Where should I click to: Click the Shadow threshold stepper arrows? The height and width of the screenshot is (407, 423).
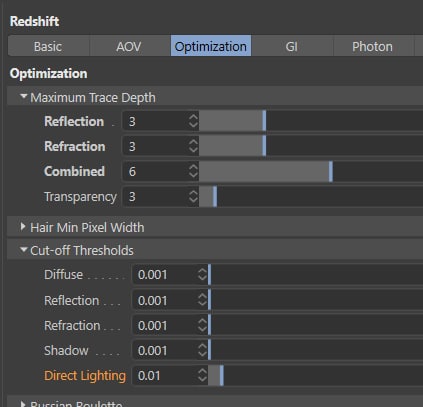(x=202, y=350)
